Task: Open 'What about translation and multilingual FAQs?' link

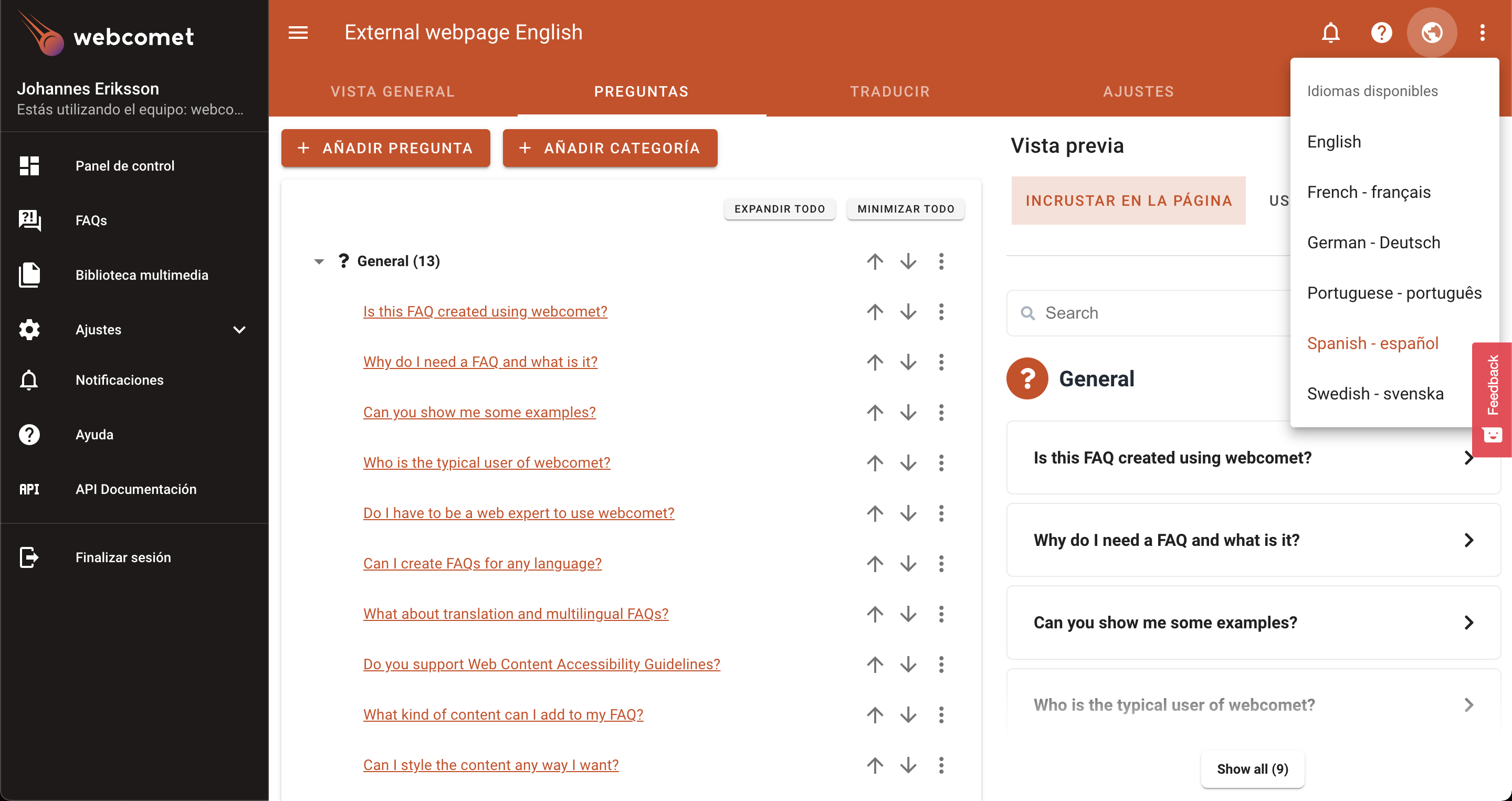Action: tap(516, 614)
